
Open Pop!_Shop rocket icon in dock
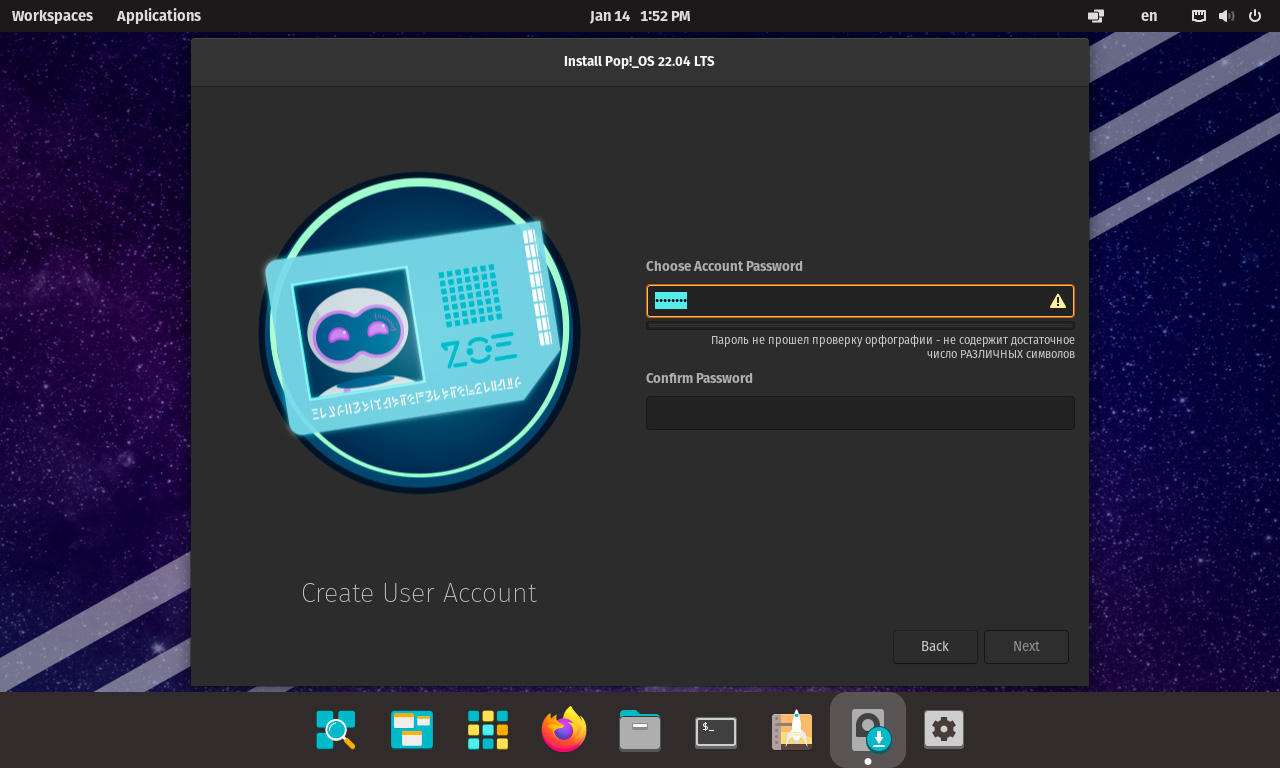click(792, 731)
